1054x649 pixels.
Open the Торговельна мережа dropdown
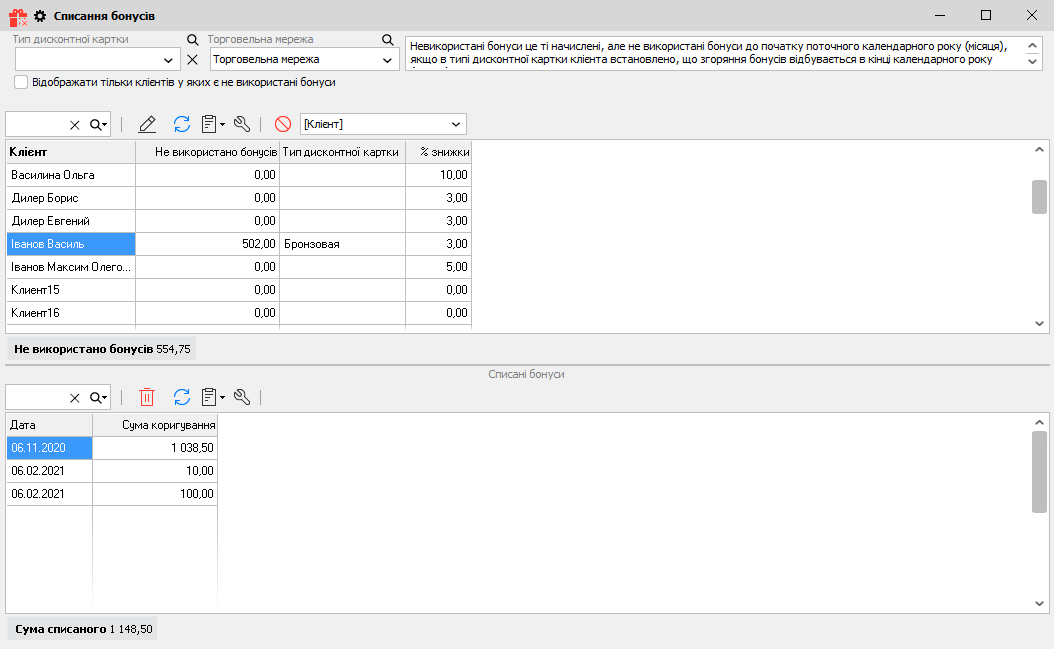(x=388, y=60)
